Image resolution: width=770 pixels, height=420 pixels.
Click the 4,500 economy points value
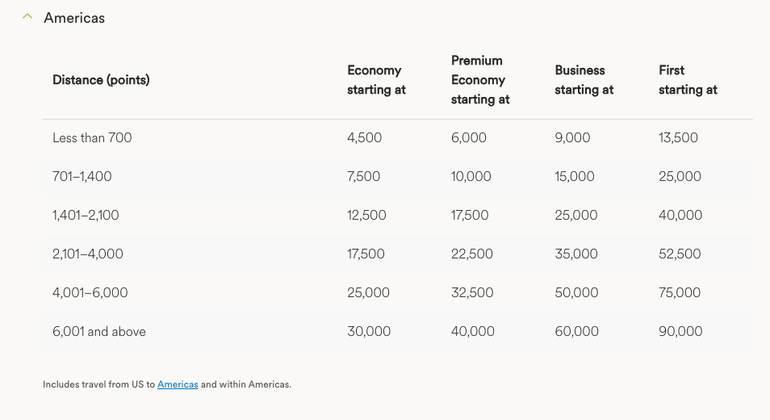tap(364, 138)
